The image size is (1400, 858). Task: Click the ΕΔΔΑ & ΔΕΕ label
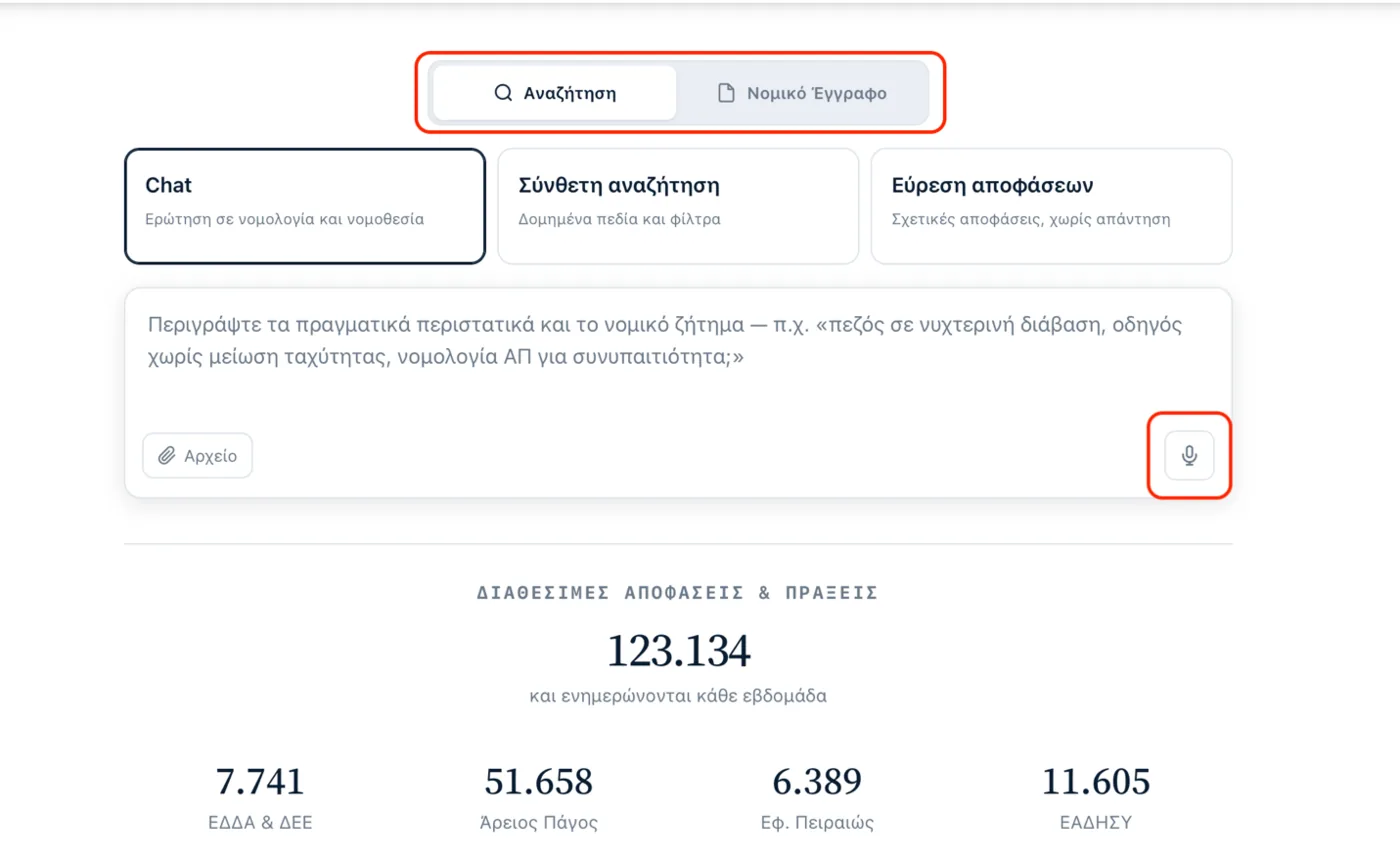tap(259, 824)
